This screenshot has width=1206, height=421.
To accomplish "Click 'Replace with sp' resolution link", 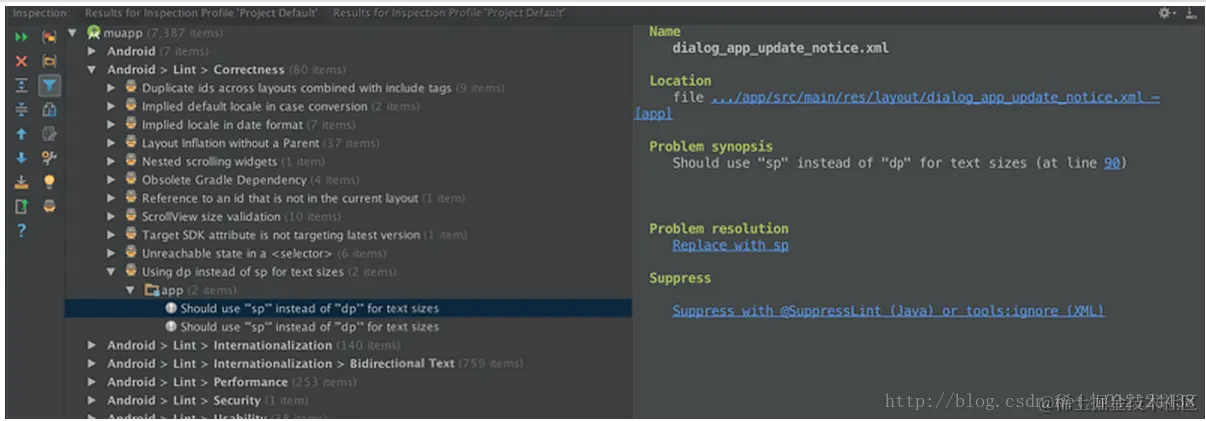I will [x=730, y=245].
